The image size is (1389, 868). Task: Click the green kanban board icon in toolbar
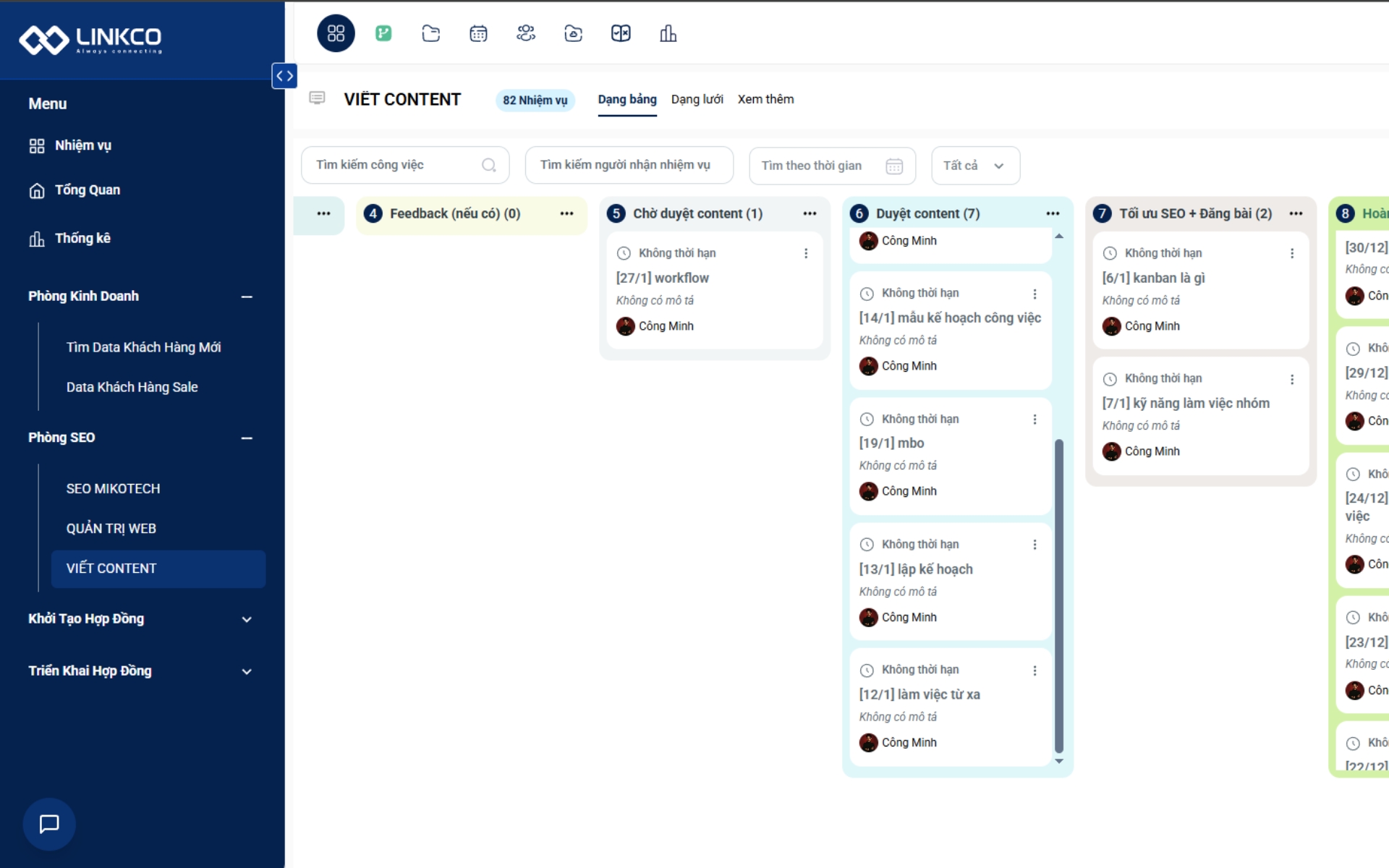[x=383, y=33]
